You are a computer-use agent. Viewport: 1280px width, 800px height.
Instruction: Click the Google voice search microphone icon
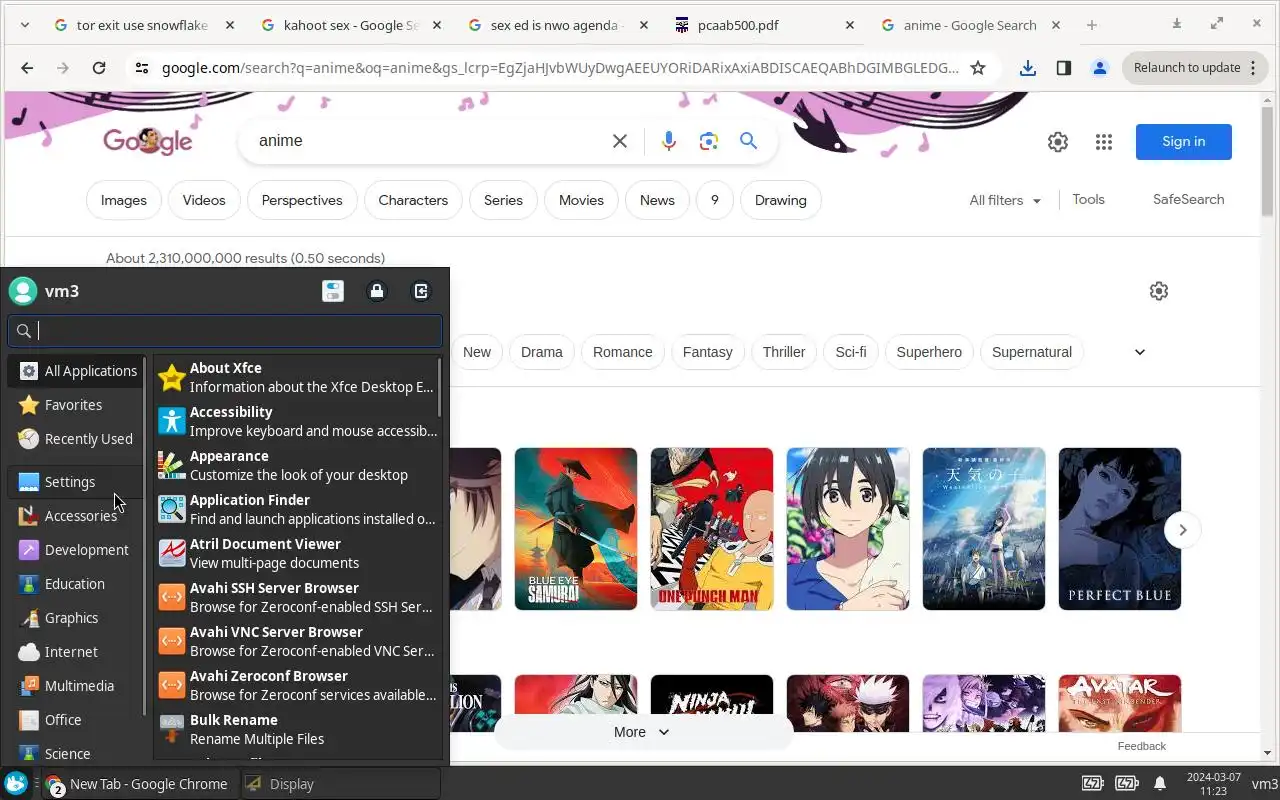[669, 141]
